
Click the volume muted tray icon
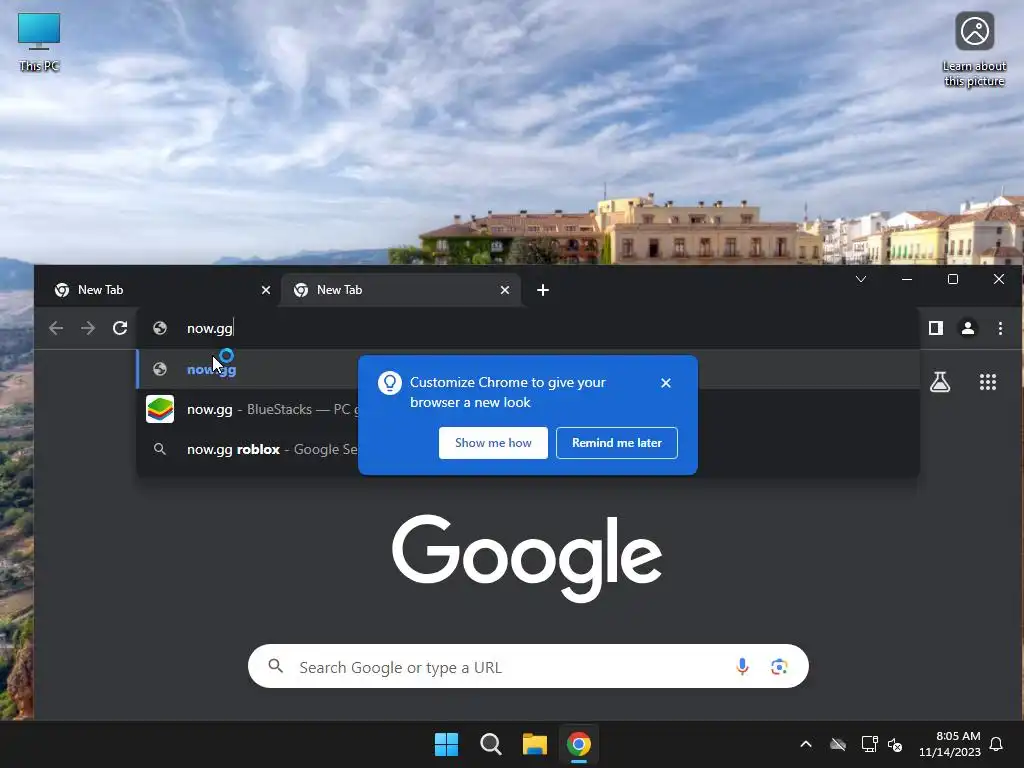(x=895, y=744)
